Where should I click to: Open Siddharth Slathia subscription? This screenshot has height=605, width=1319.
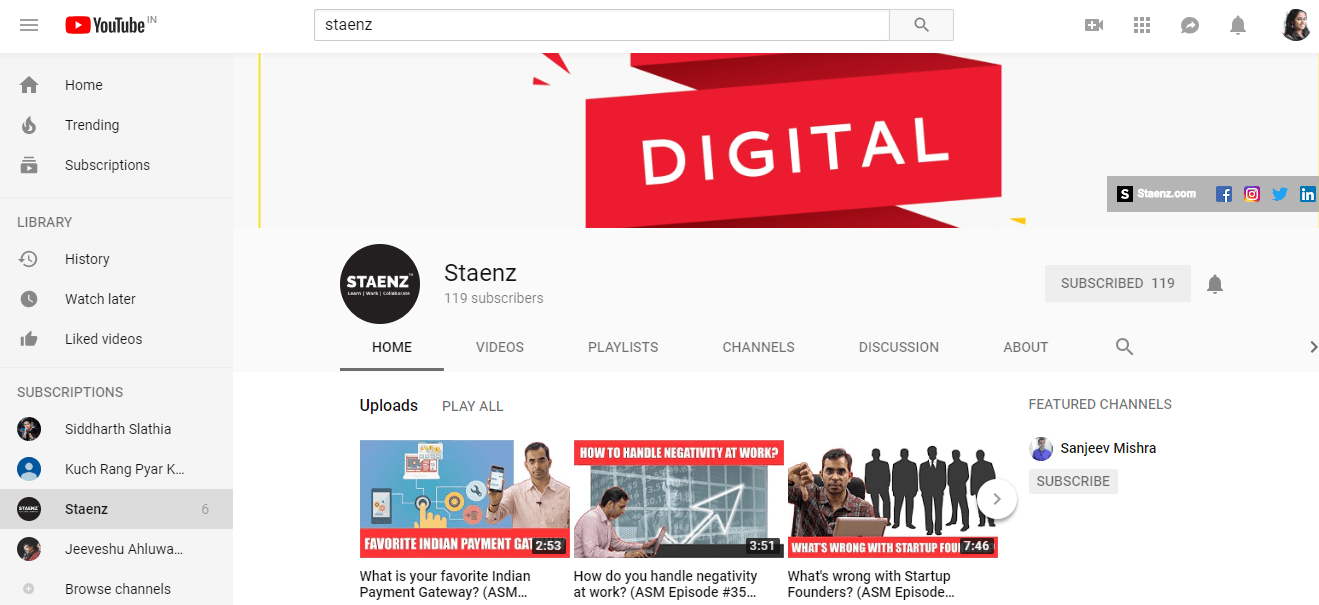(116, 429)
